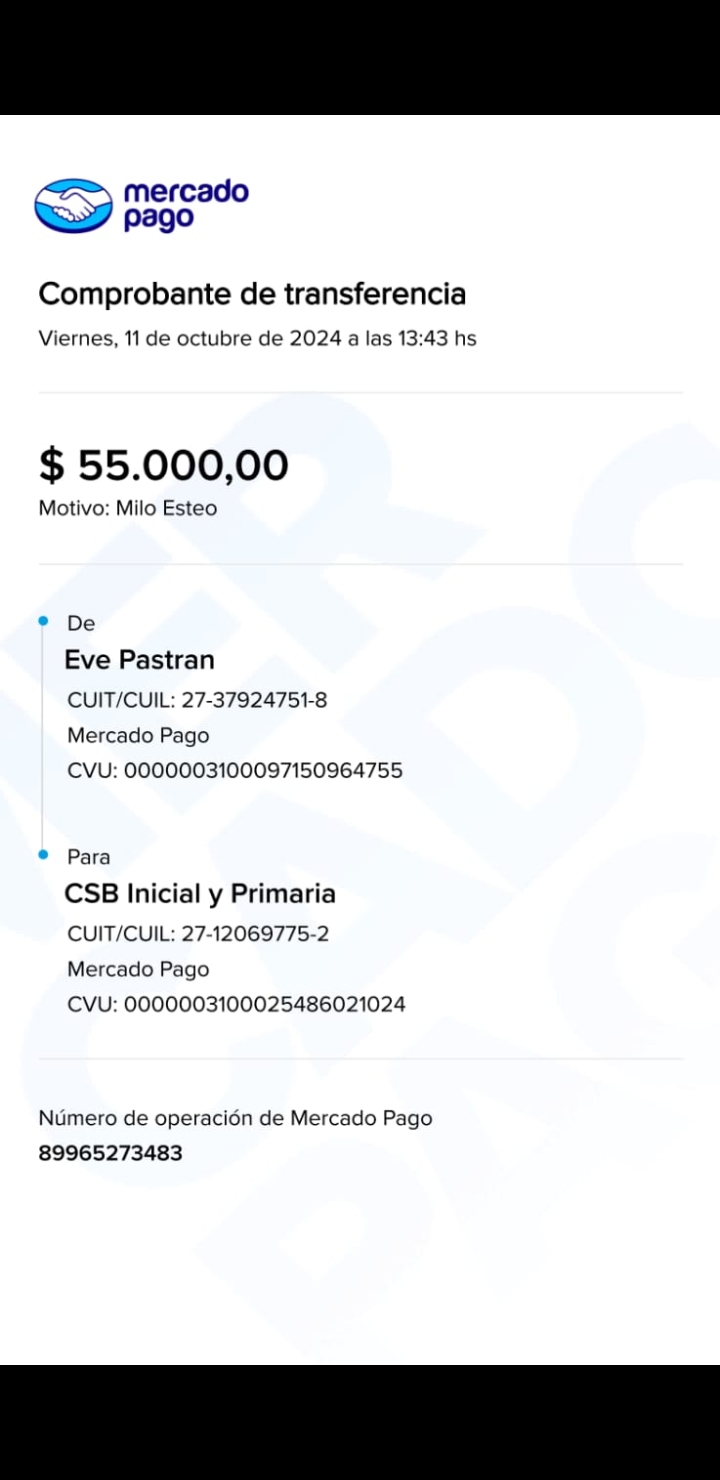The image size is (720, 1480).
Task: Select the $ 55.000,00 amount
Action: tap(164, 465)
